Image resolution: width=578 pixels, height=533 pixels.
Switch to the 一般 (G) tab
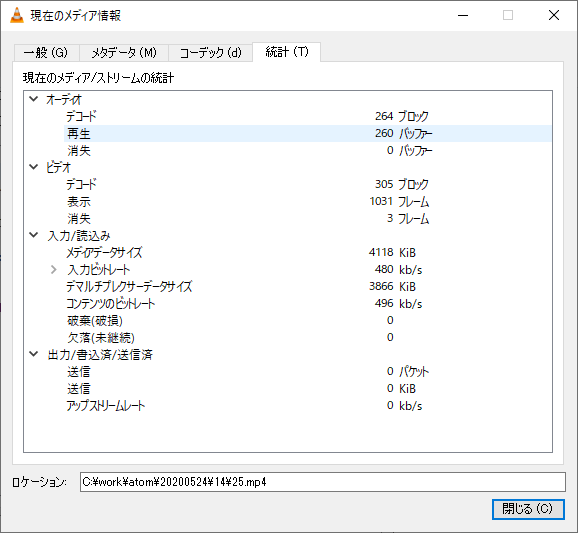point(46,52)
